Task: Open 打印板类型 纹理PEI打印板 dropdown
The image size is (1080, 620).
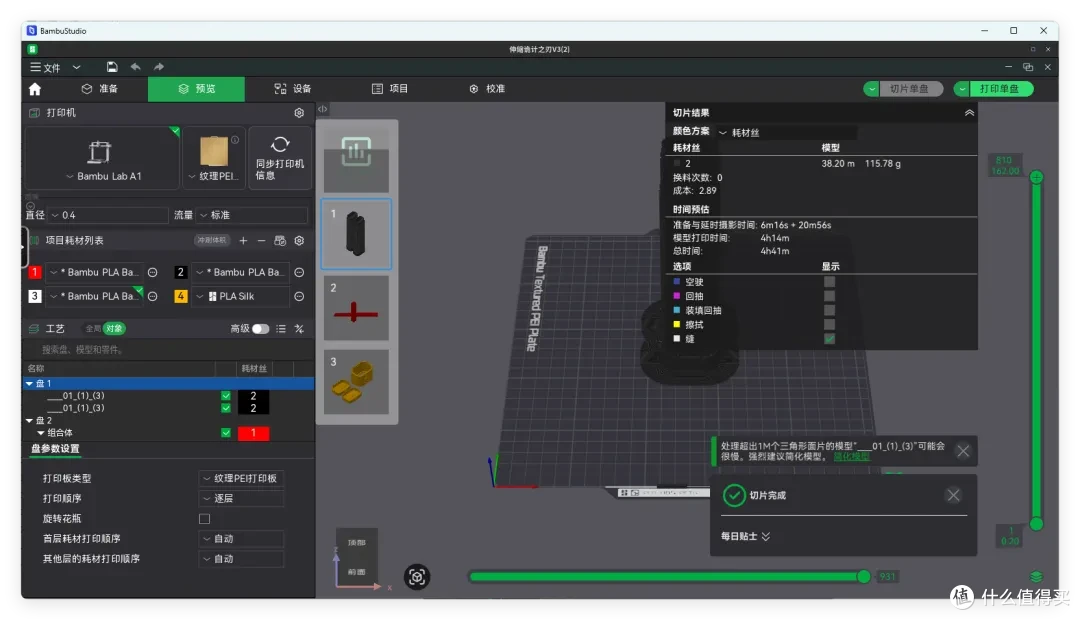Action: [241, 478]
